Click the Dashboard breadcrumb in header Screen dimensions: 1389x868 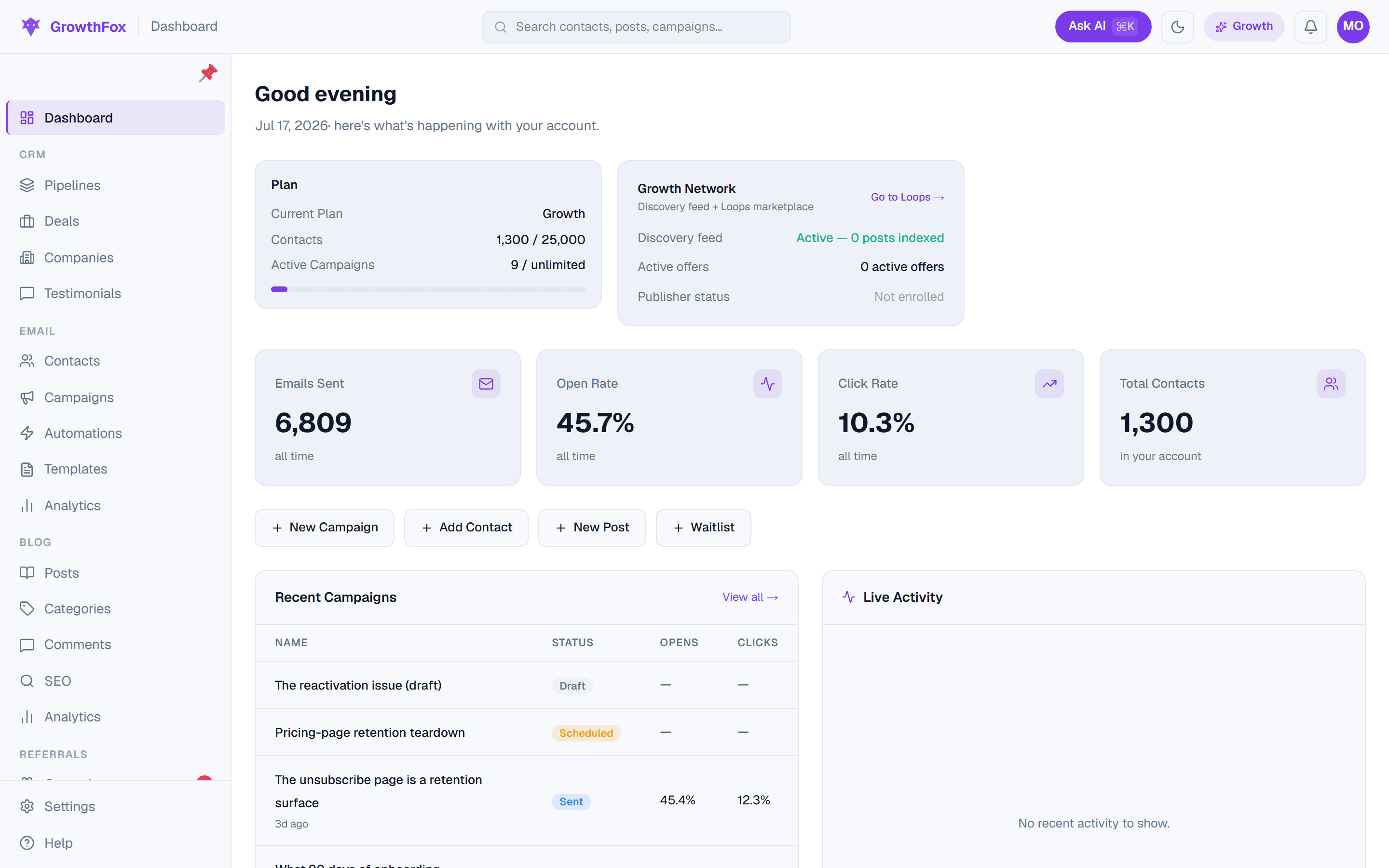tap(184, 27)
